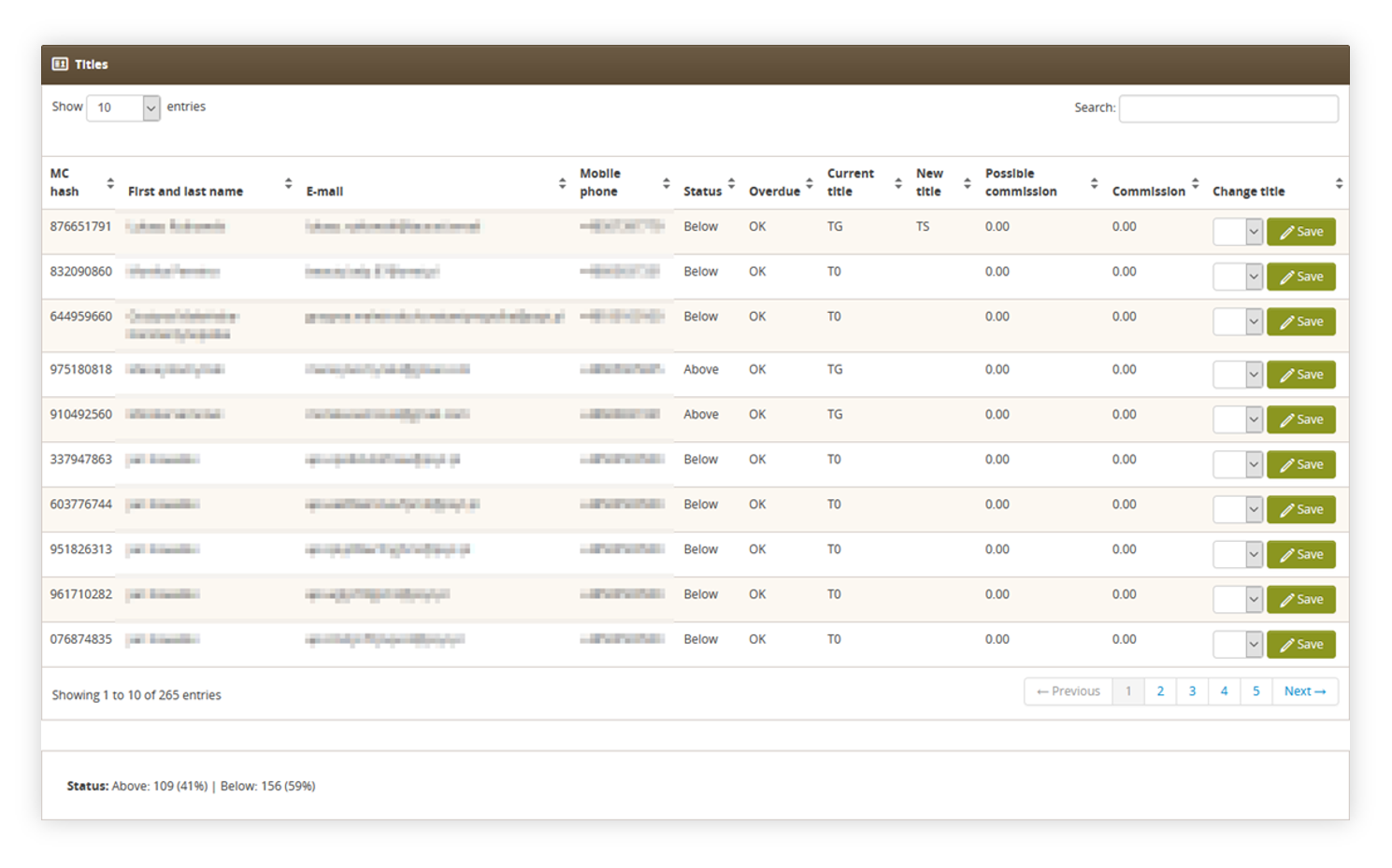Save title for row 832090860
The width and height of the screenshot is (1392, 868).
pos(1301,277)
